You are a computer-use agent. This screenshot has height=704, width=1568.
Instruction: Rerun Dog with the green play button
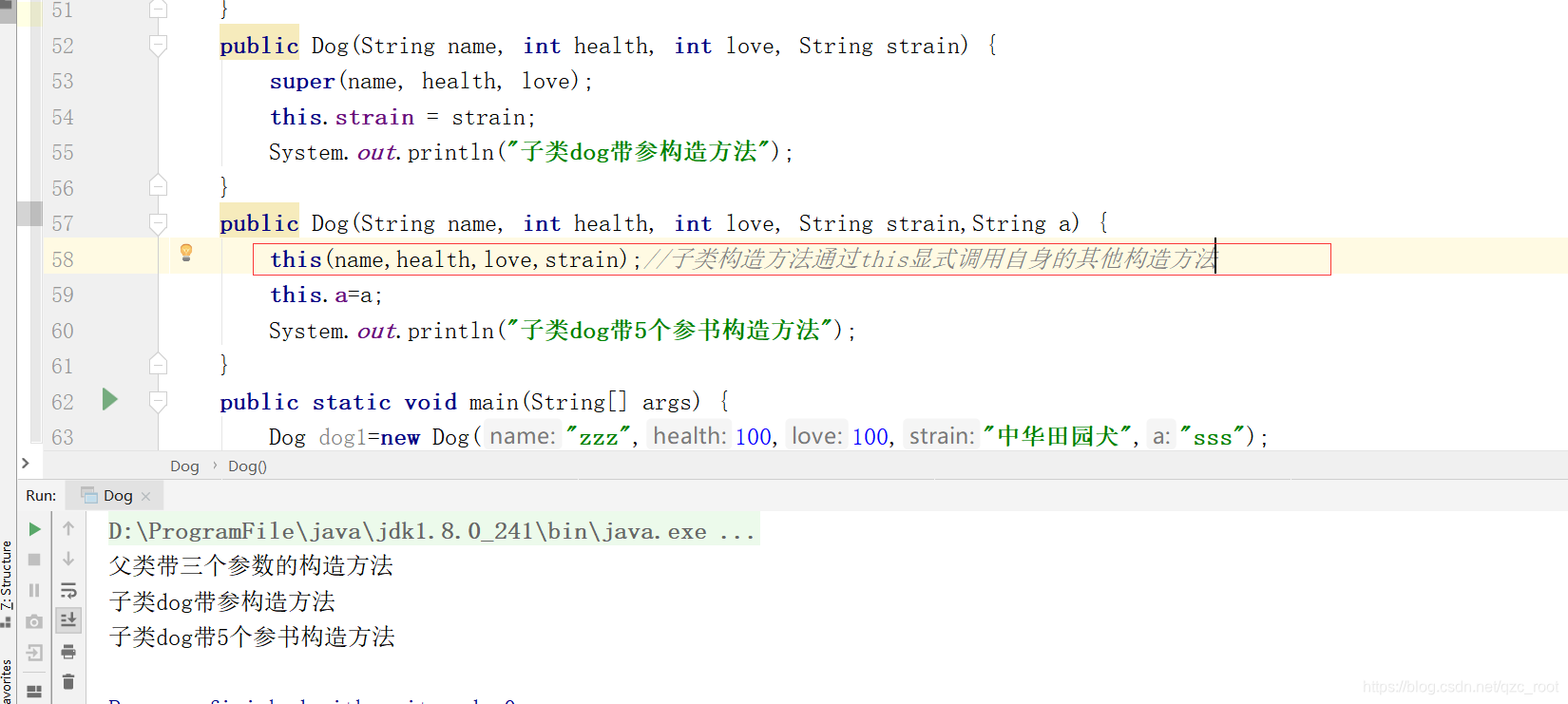34,529
